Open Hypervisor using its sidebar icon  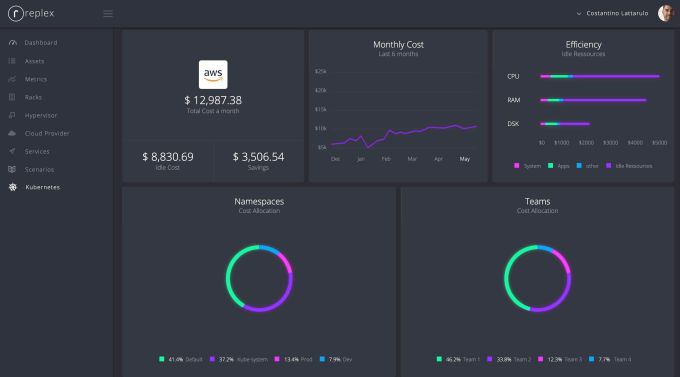pos(12,115)
